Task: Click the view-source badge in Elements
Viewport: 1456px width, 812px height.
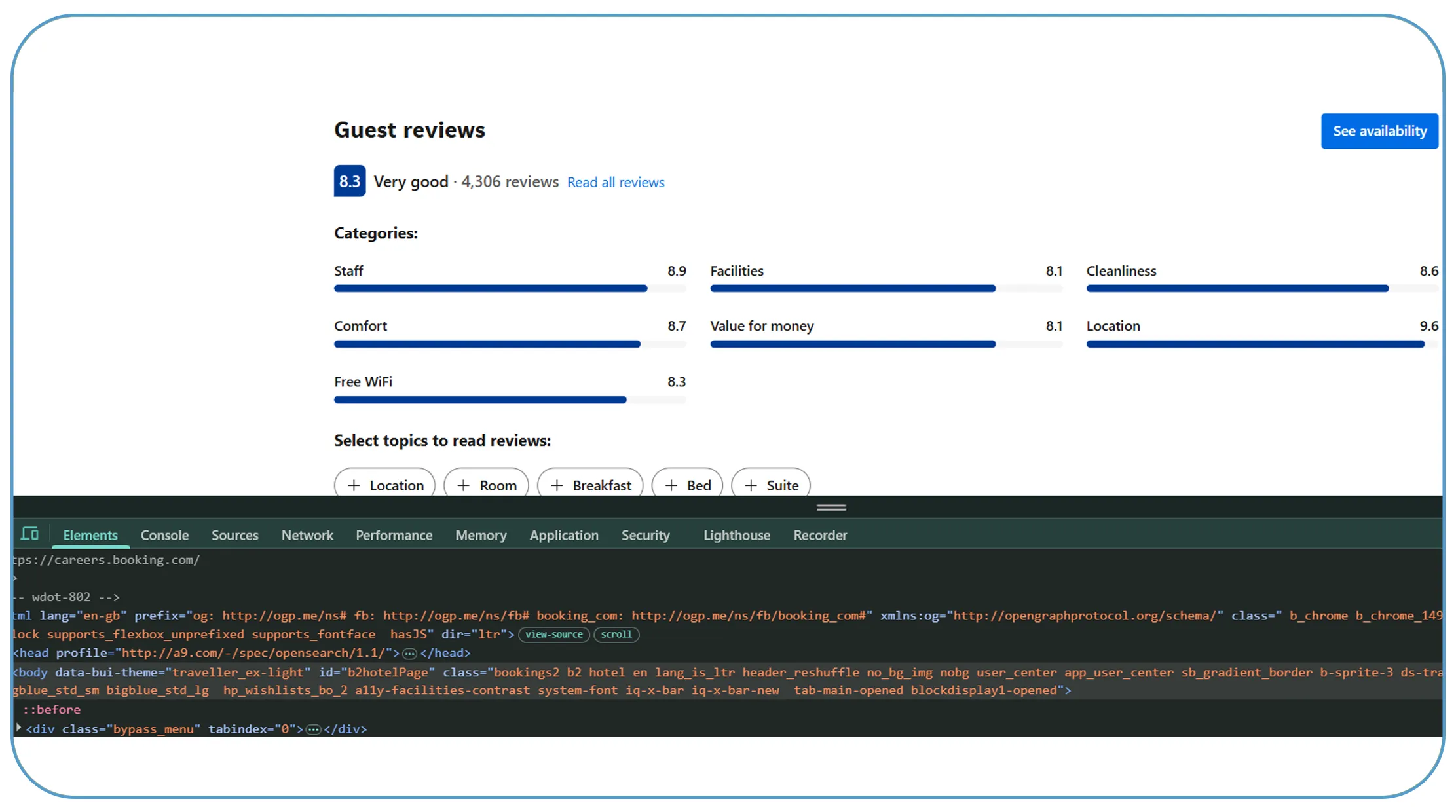Action: point(554,635)
